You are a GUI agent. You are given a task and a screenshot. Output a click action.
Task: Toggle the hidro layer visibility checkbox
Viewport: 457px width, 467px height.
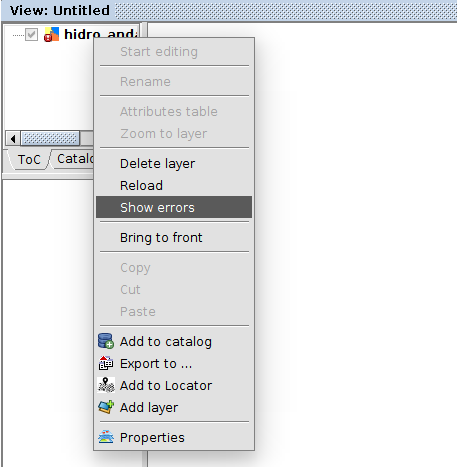[32, 35]
